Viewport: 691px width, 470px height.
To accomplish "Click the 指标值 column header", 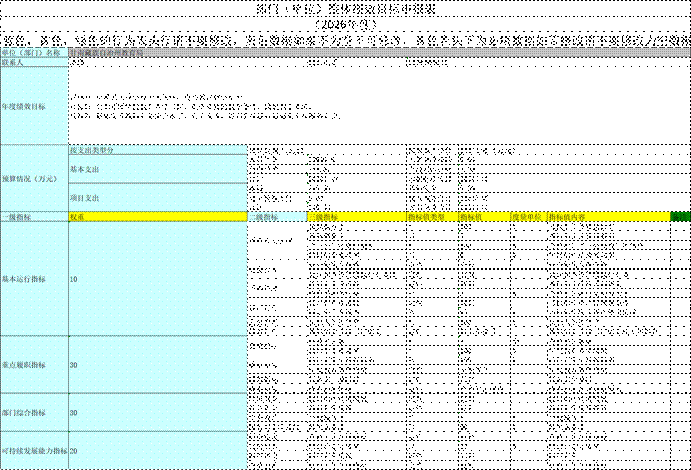I will 483,217.
